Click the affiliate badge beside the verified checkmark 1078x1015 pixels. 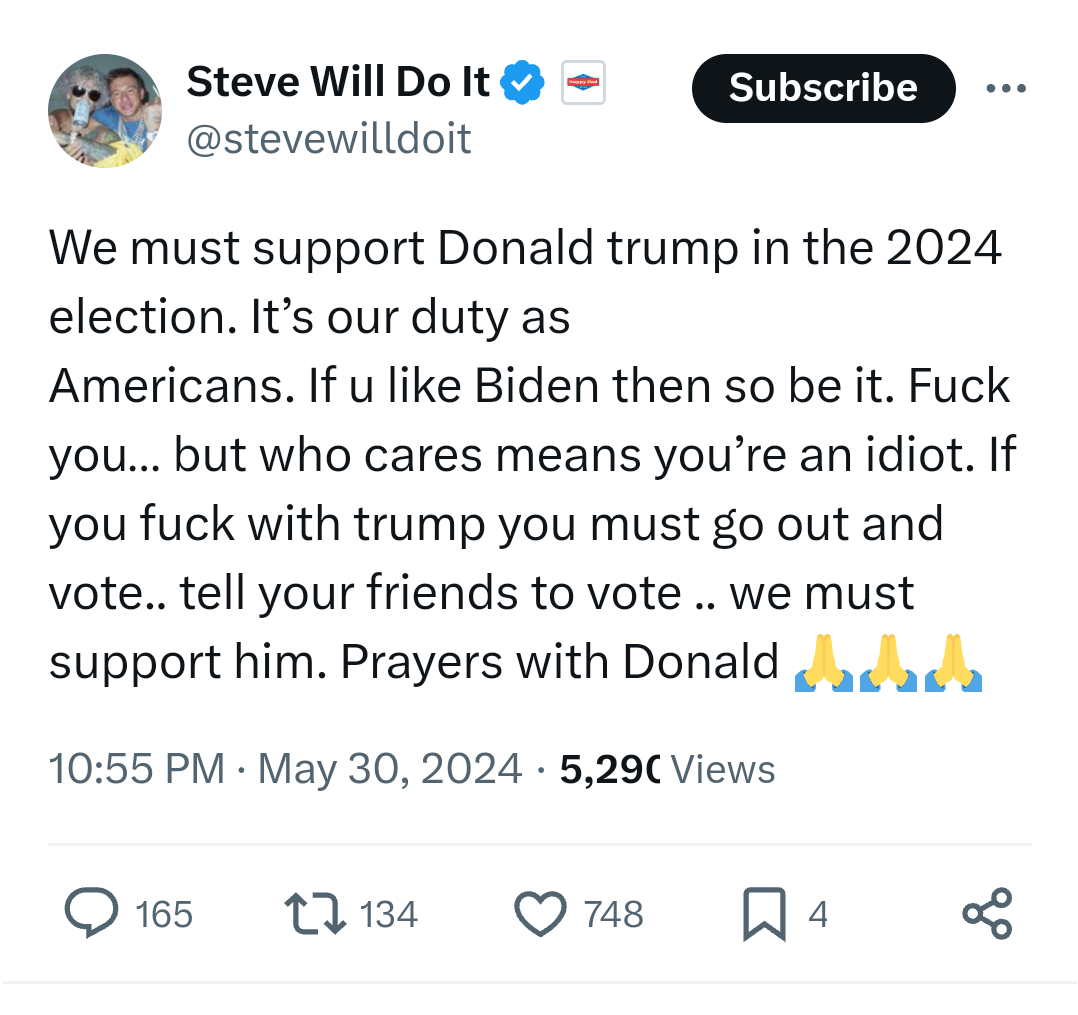[583, 84]
